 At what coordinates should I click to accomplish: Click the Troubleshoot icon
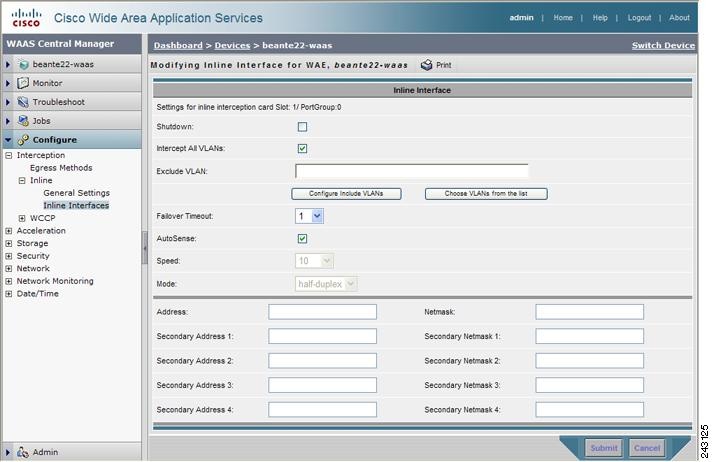(23, 102)
